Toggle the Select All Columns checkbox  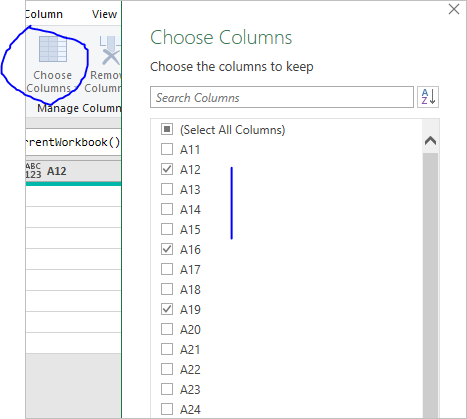tap(167, 129)
